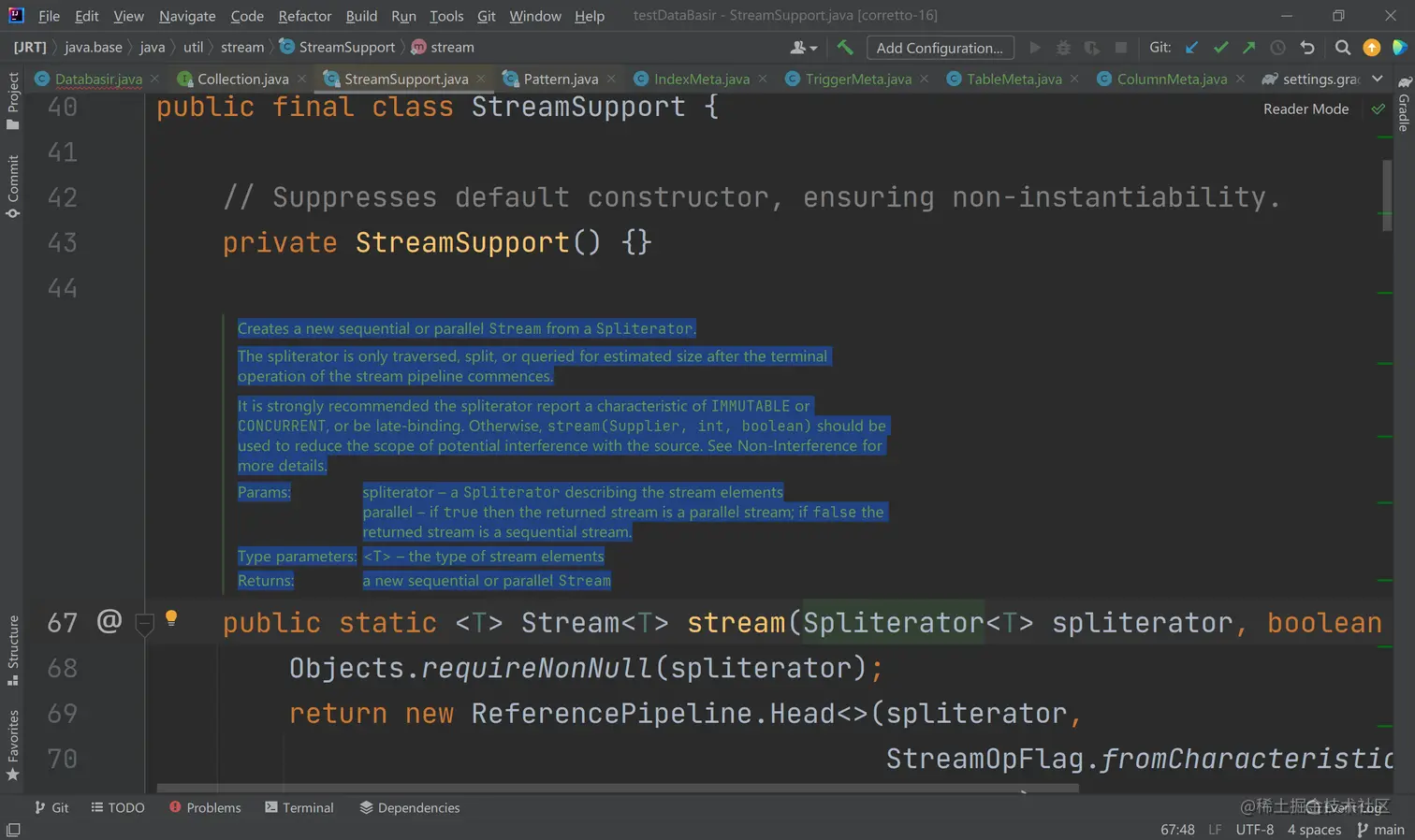Viewport: 1415px width, 840px height.
Task: Collapse the stream method fold marker
Action: (x=144, y=625)
